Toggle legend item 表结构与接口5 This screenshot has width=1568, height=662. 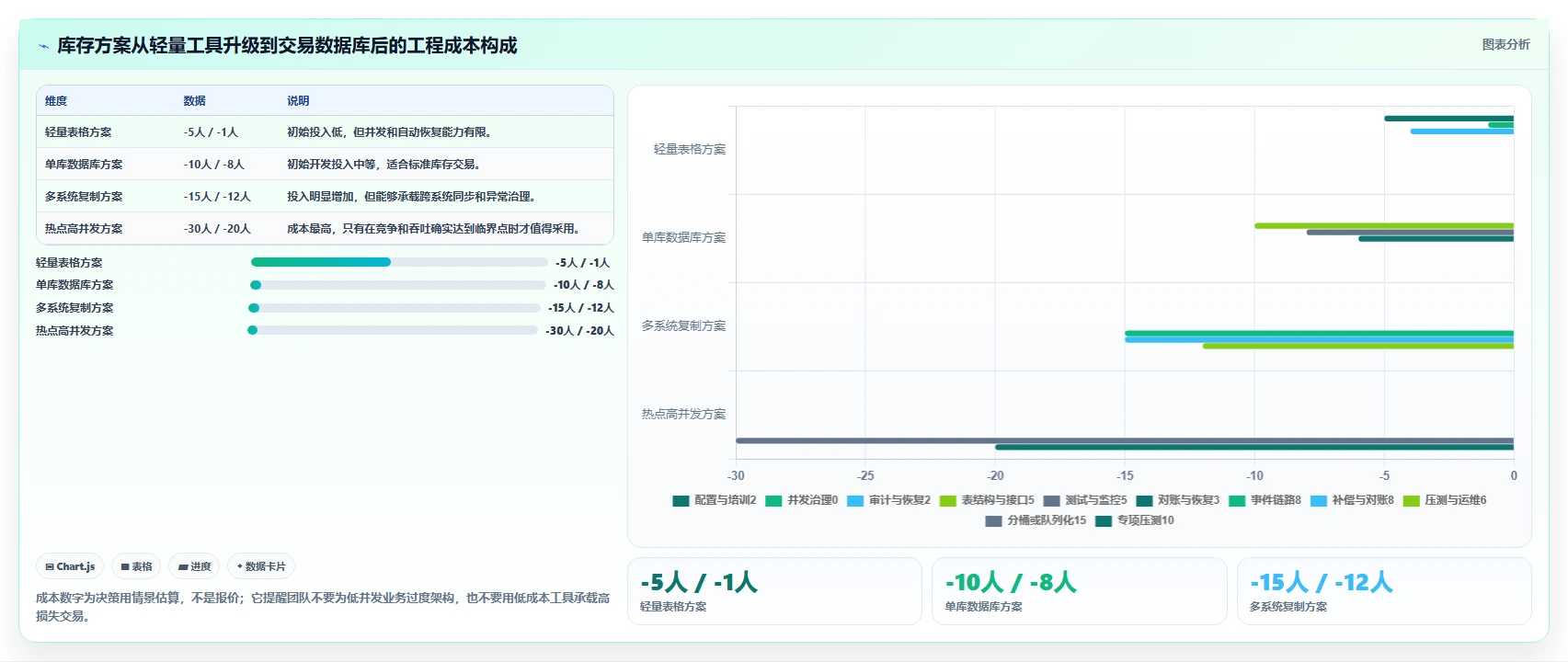coord(987,500)
